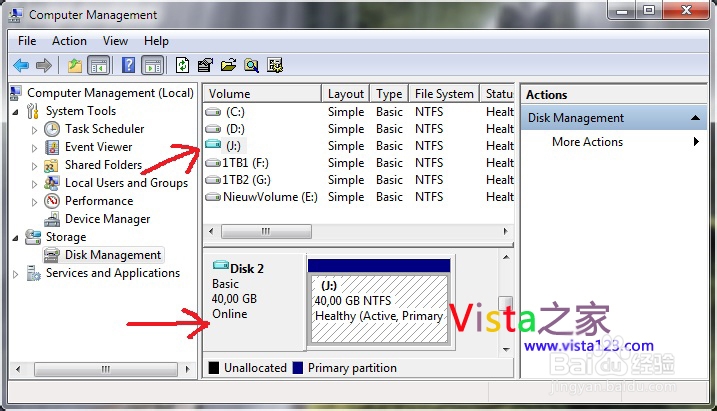The width and height of the screenshot is (717, 411).
Task: Collapse the Storage tree node
Action: (16, 238)
